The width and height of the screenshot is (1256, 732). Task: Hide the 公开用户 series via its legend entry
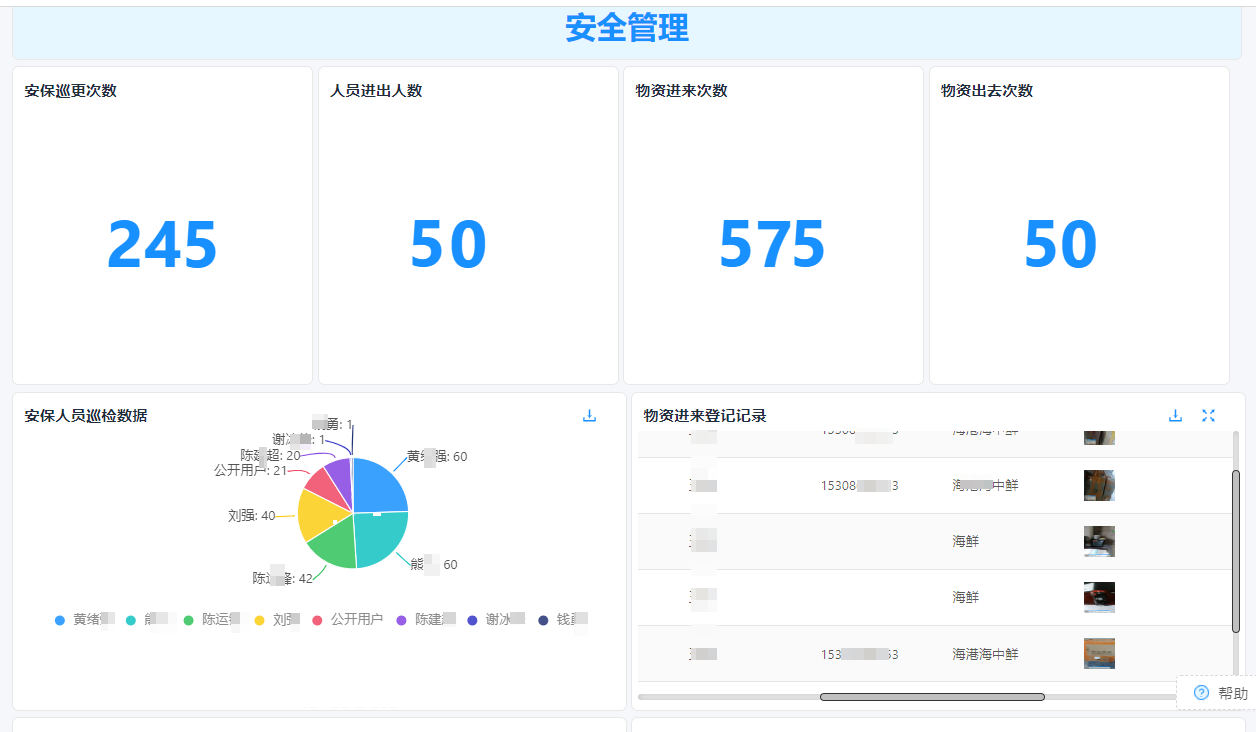coord(345,619)
